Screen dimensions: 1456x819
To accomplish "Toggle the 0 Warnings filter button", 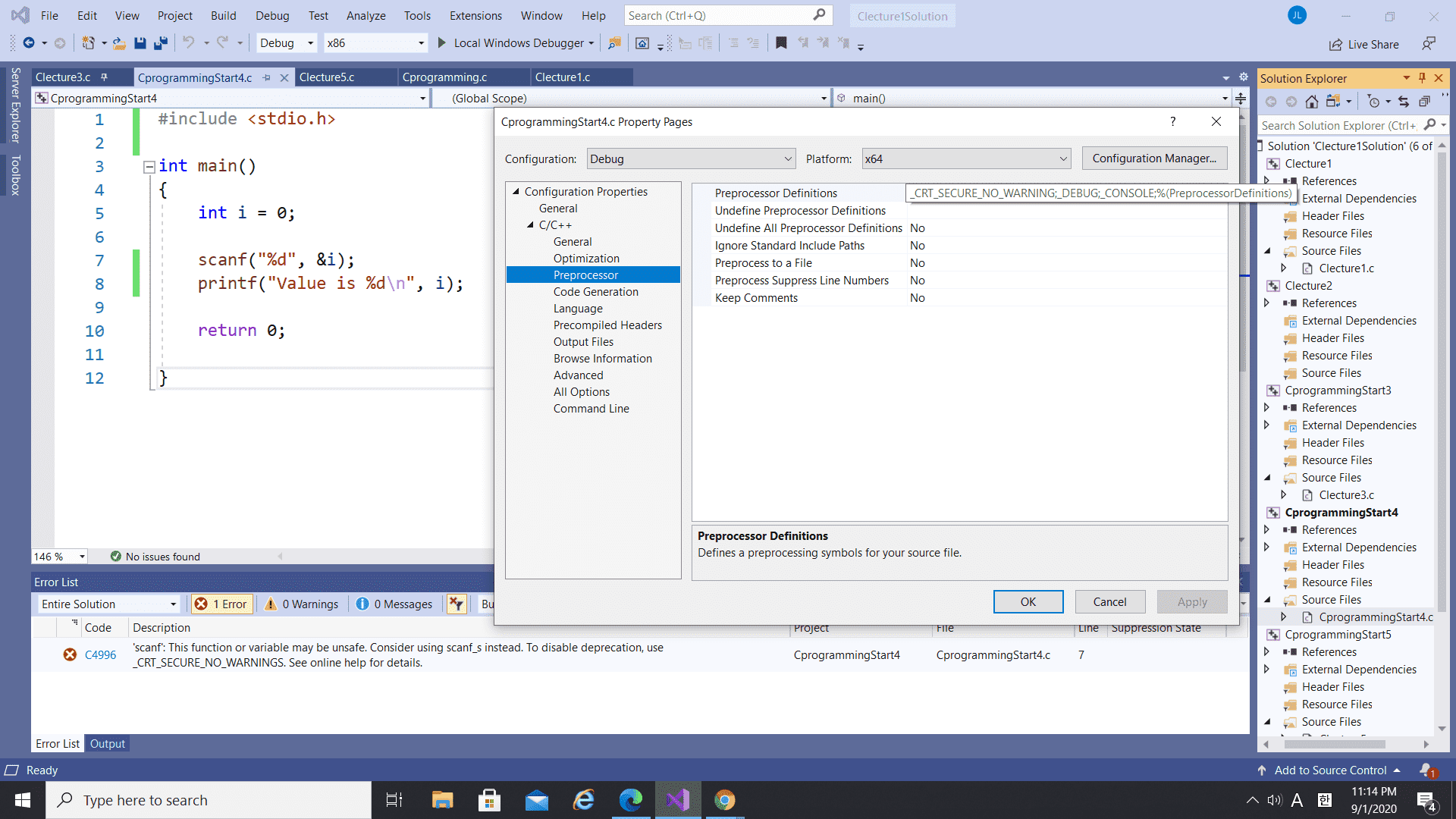I will [x=302, y=604].
